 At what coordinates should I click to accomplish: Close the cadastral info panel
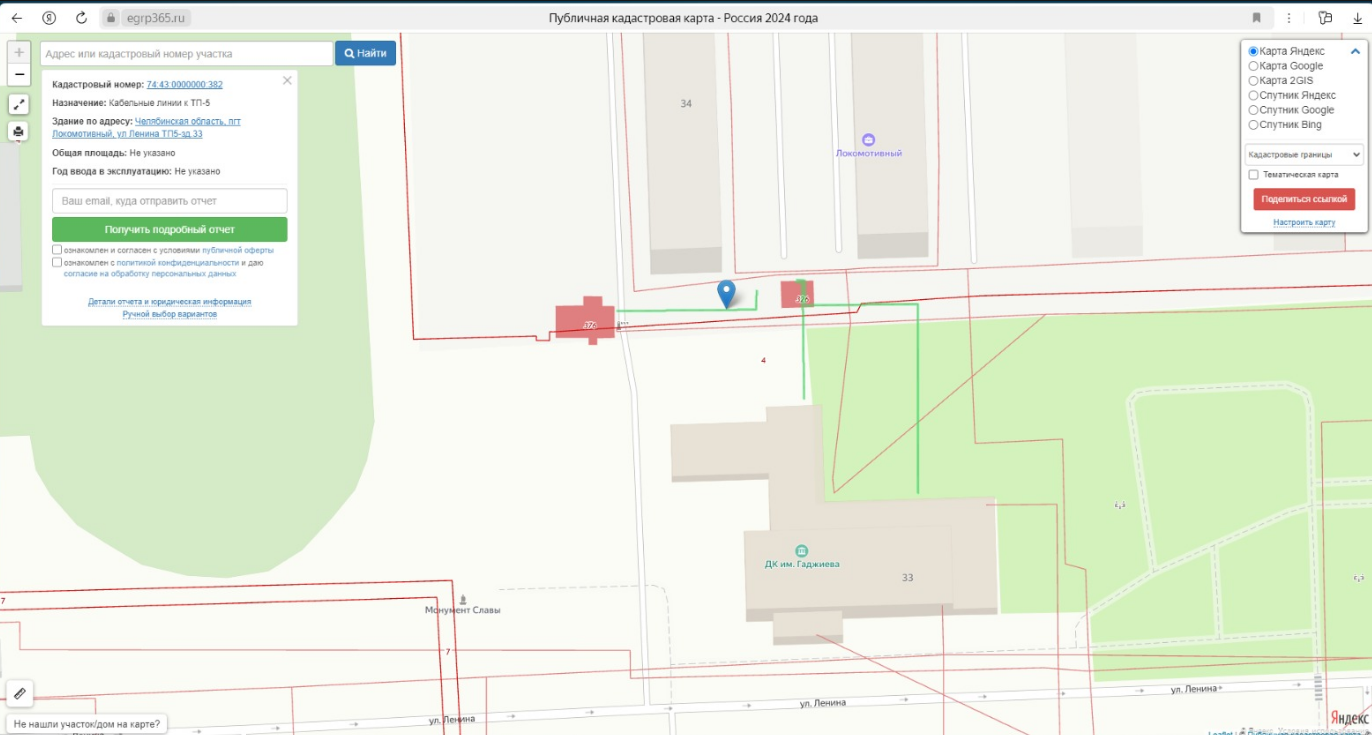pos(287,80)
